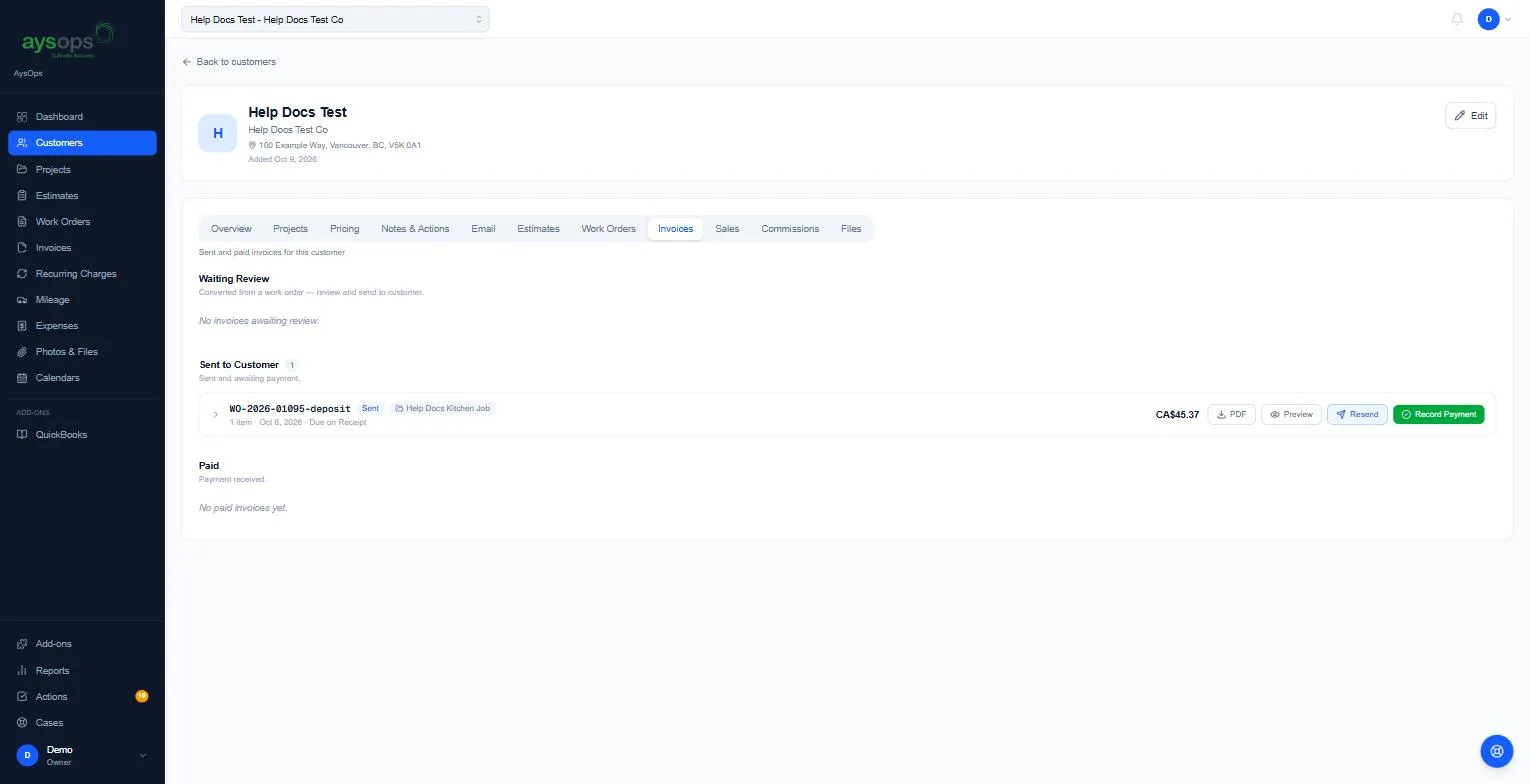Click the customer avatar letter H

point(218,133)
